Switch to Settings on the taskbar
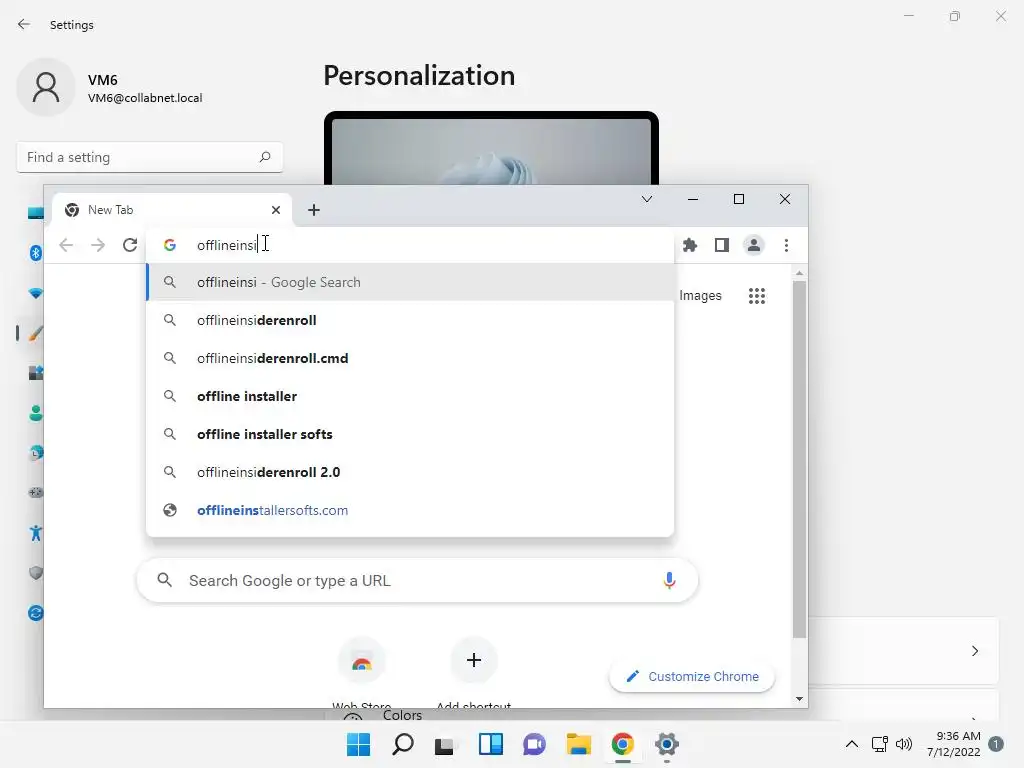Screen dimensions: 1024x768 point(667,744)
